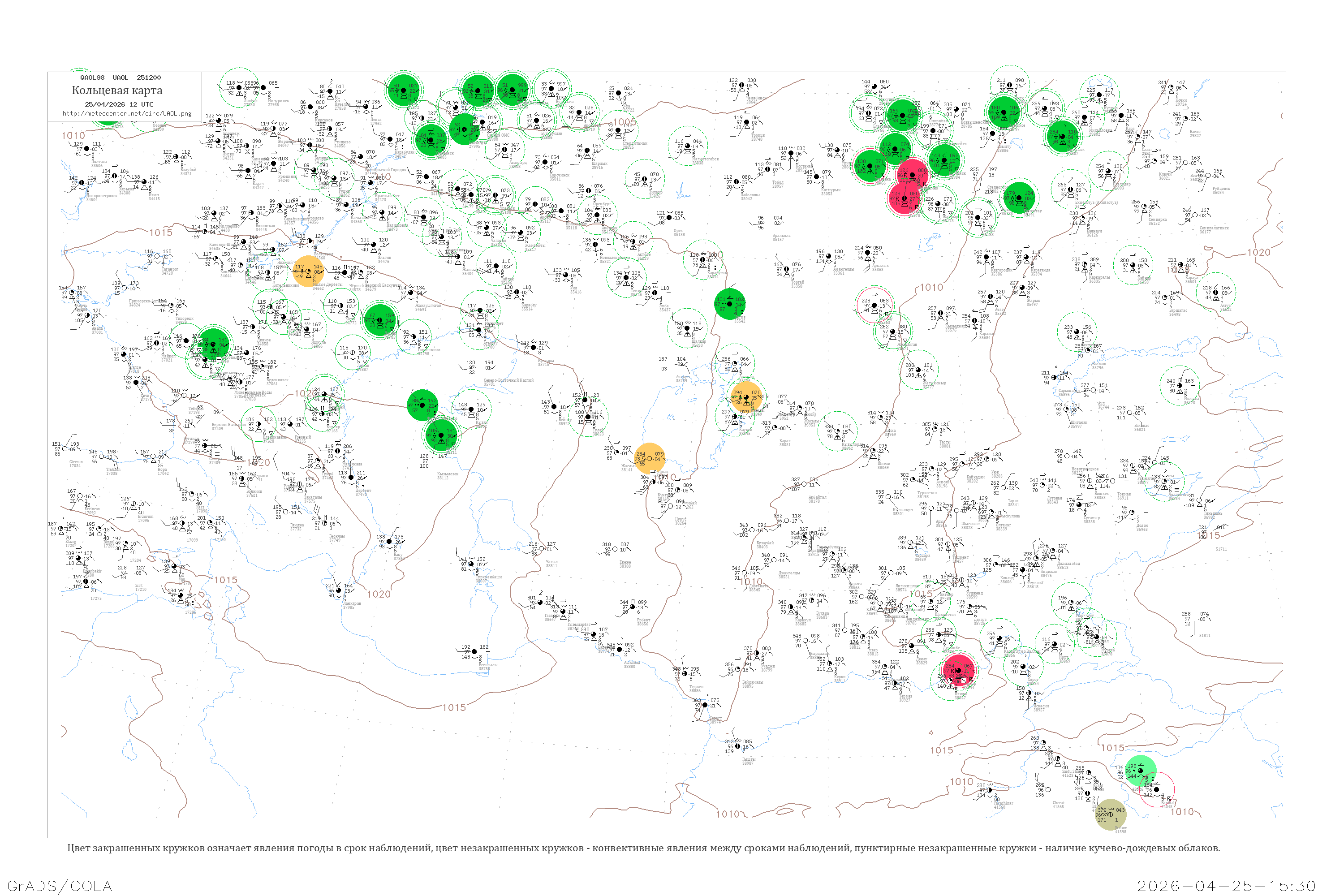Click the orange circle labeled 117 145
1344x896 pixels.
tap(308, 271)
